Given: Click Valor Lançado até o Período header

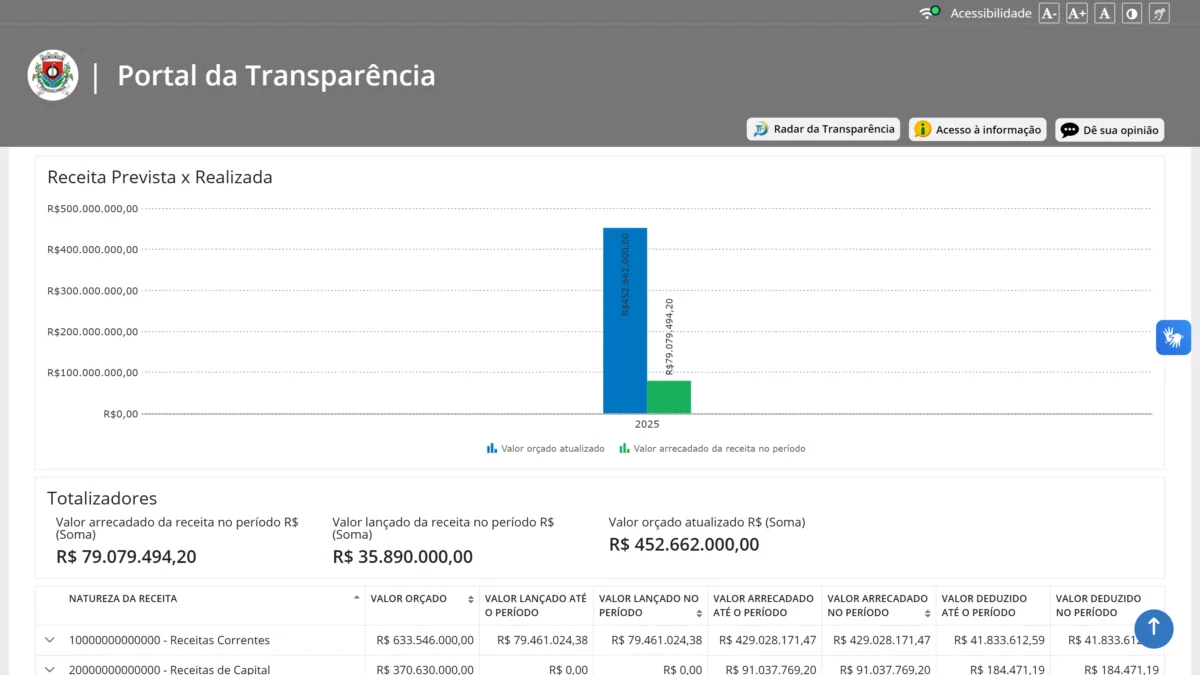Looking at the screenshot, I should pyautogui.click(x=536, y=605).
